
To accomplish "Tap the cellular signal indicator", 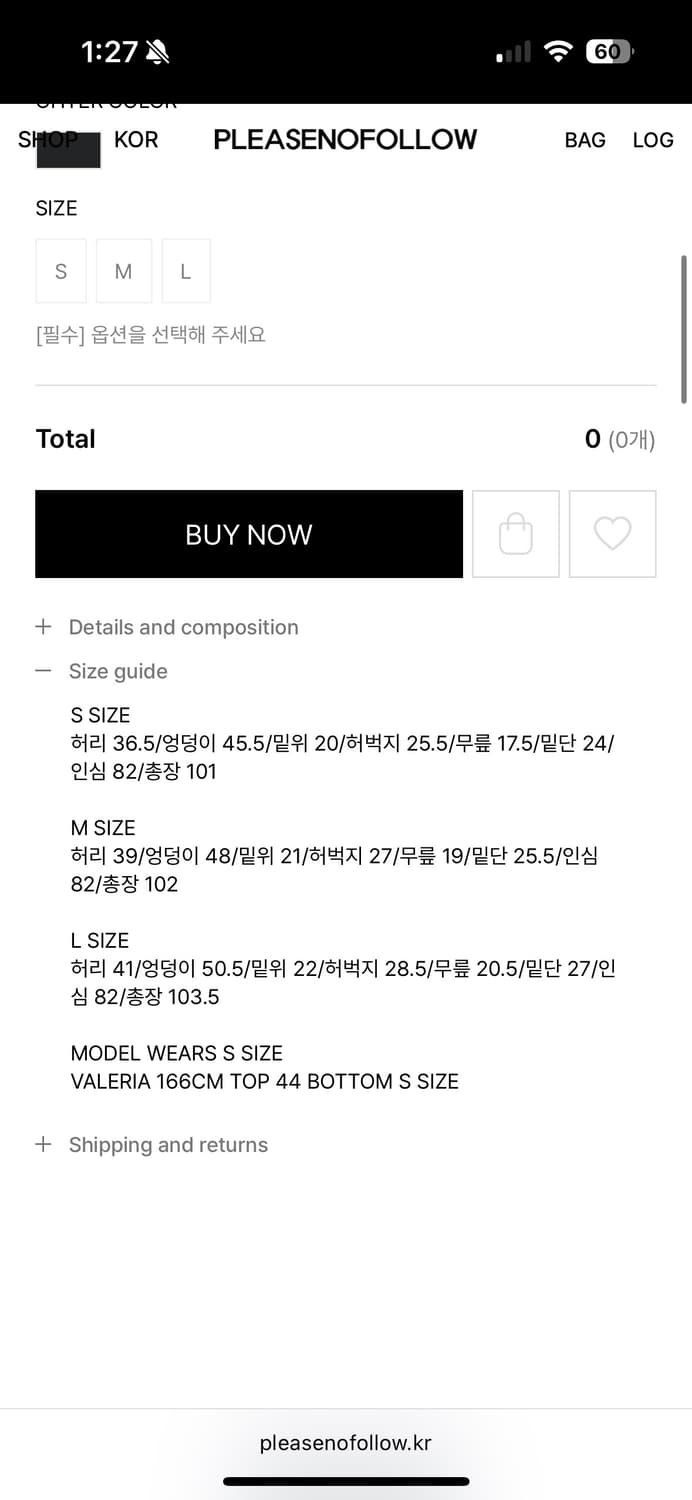I will point(511,50).
